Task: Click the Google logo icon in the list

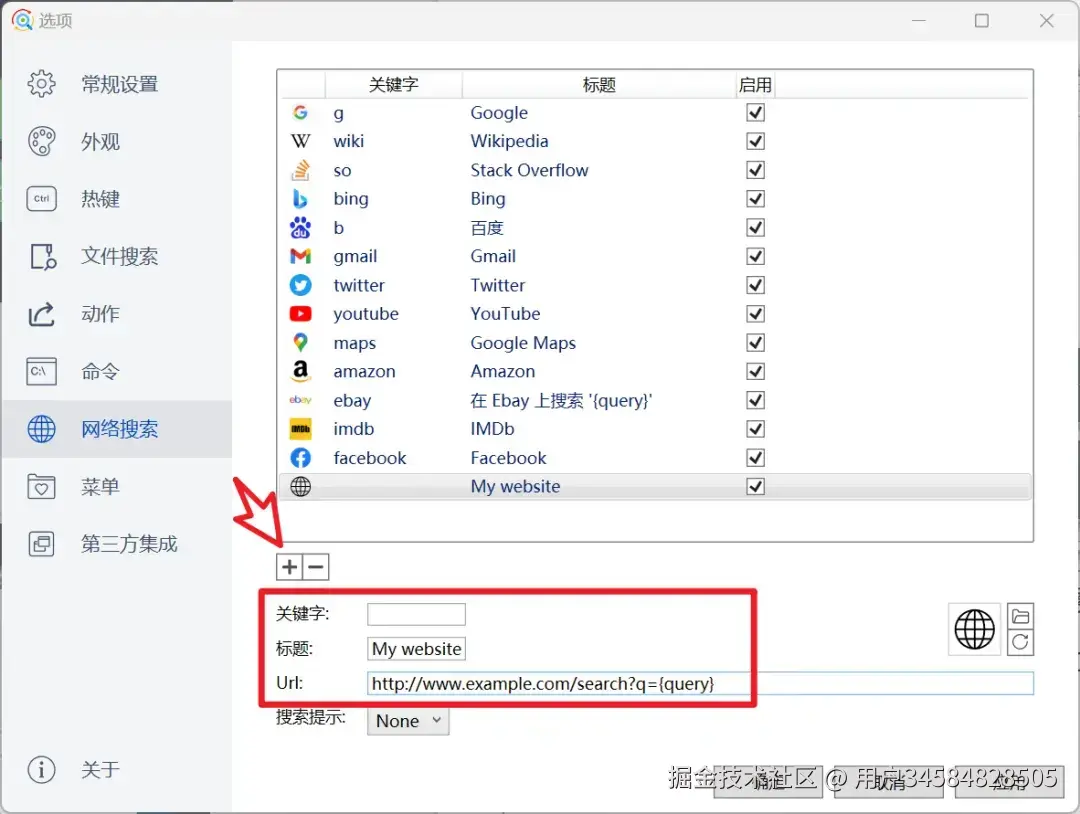Action: click(x=300, y=112)
